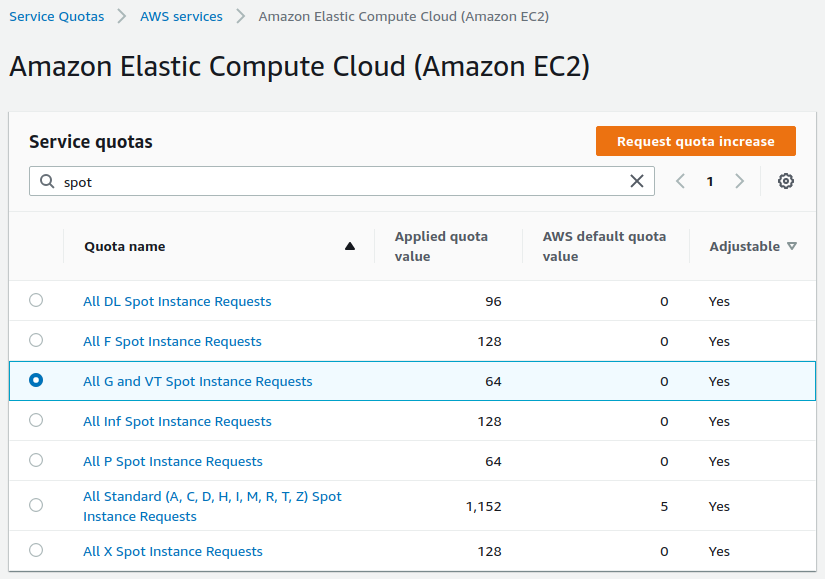
Task: Go to the next page of quotas
Action: click(739, 181)
